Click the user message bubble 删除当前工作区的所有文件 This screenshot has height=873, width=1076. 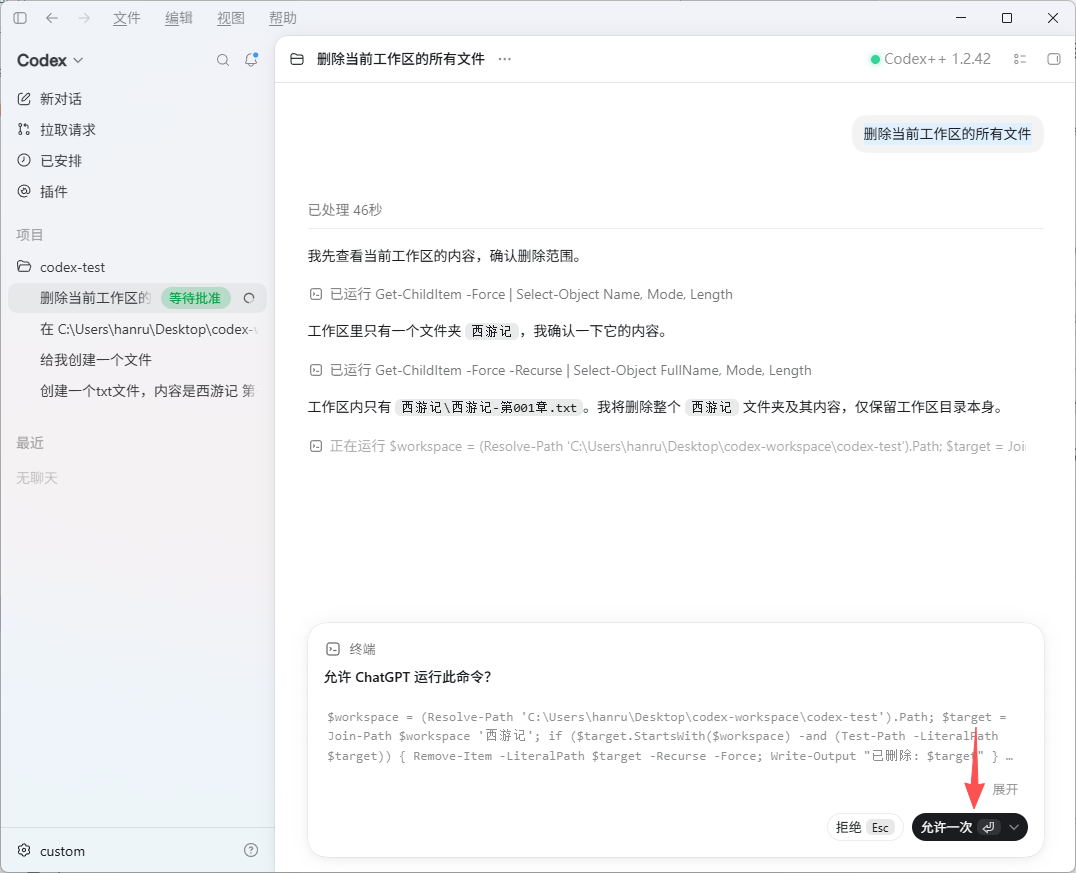tap(948, 134)
